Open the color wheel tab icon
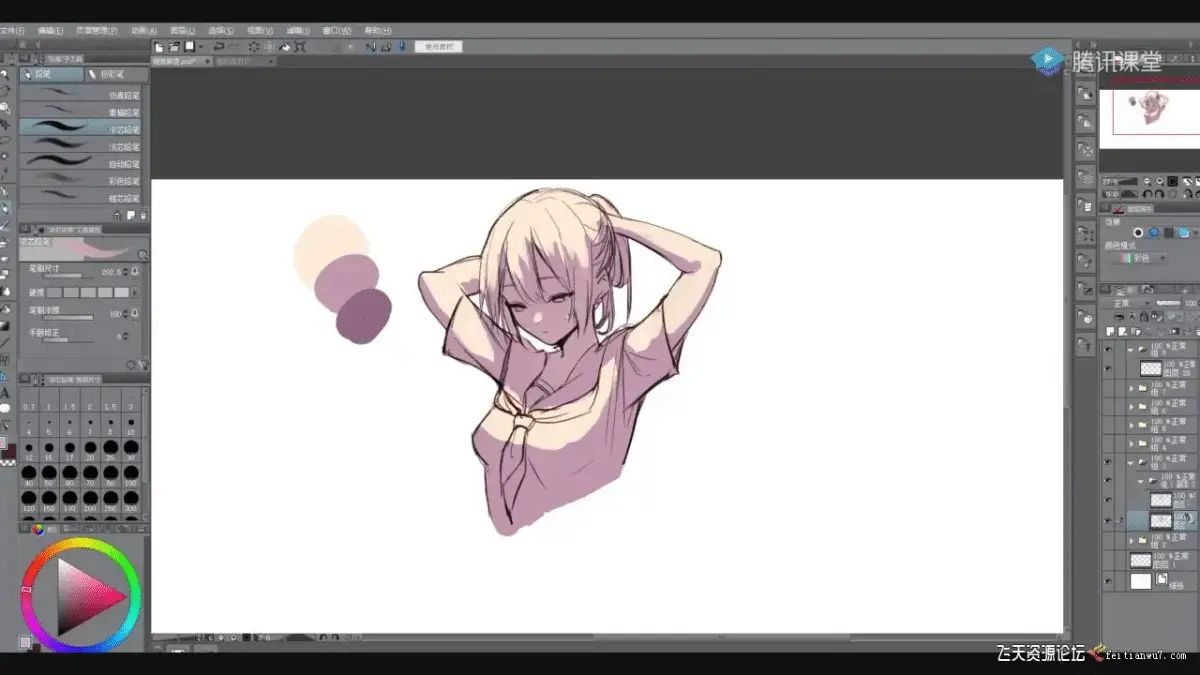 [x=37, y=529]
